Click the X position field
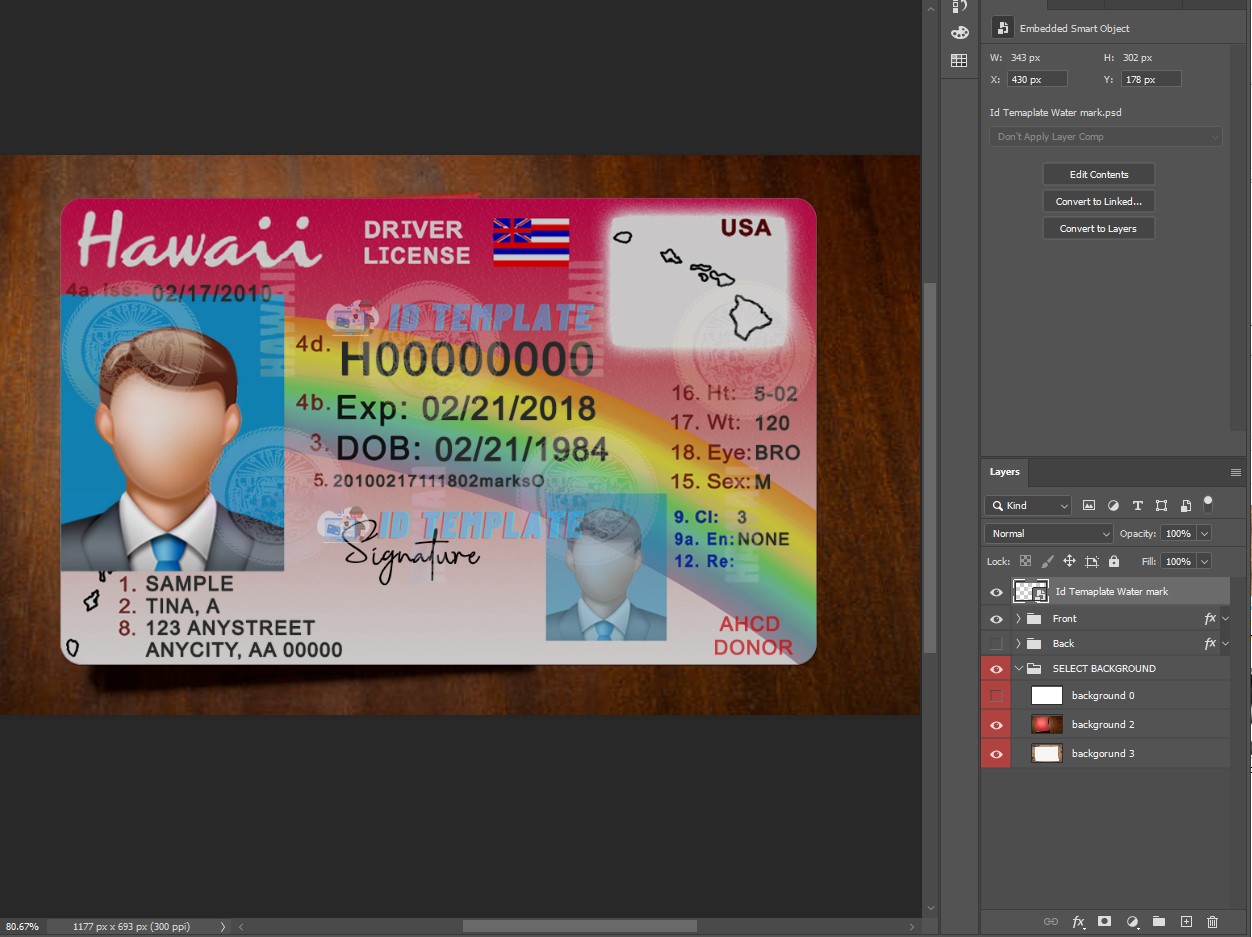 pyautogui.click(x=1037, y=79)
